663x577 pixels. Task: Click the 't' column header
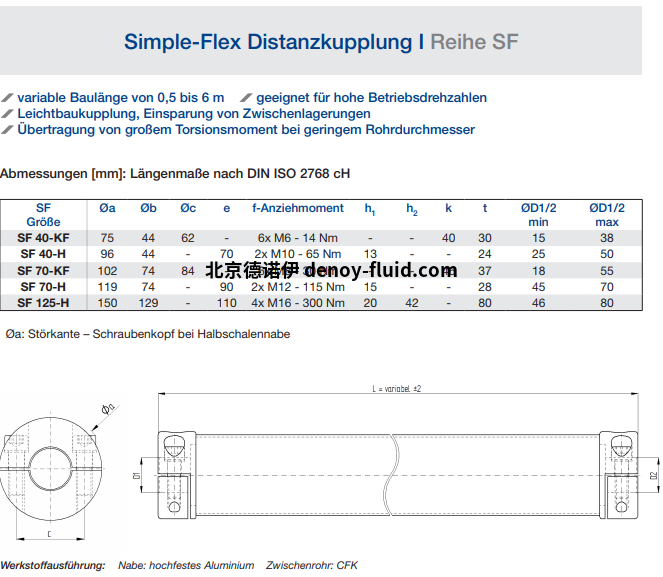tap(485, 208)
